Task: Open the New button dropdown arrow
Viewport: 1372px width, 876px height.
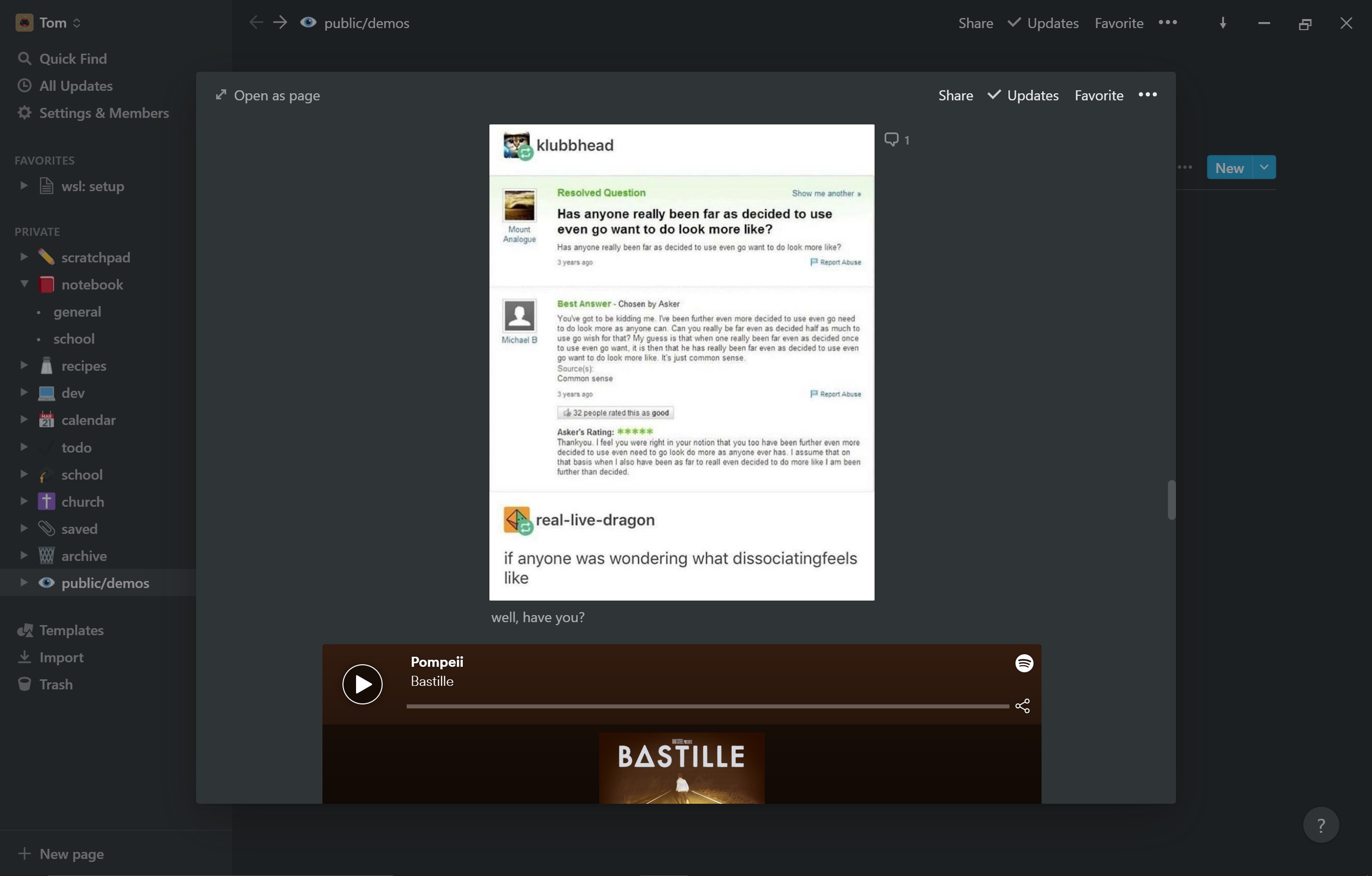Action: 1264,168
